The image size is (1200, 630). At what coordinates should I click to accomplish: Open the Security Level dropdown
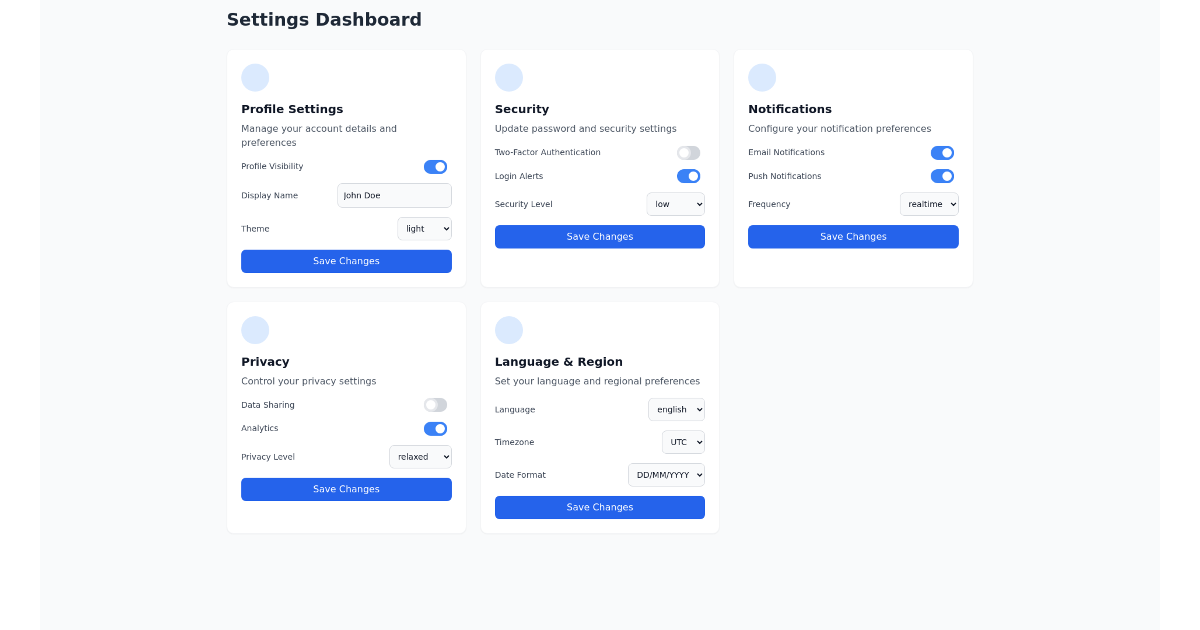675,203
